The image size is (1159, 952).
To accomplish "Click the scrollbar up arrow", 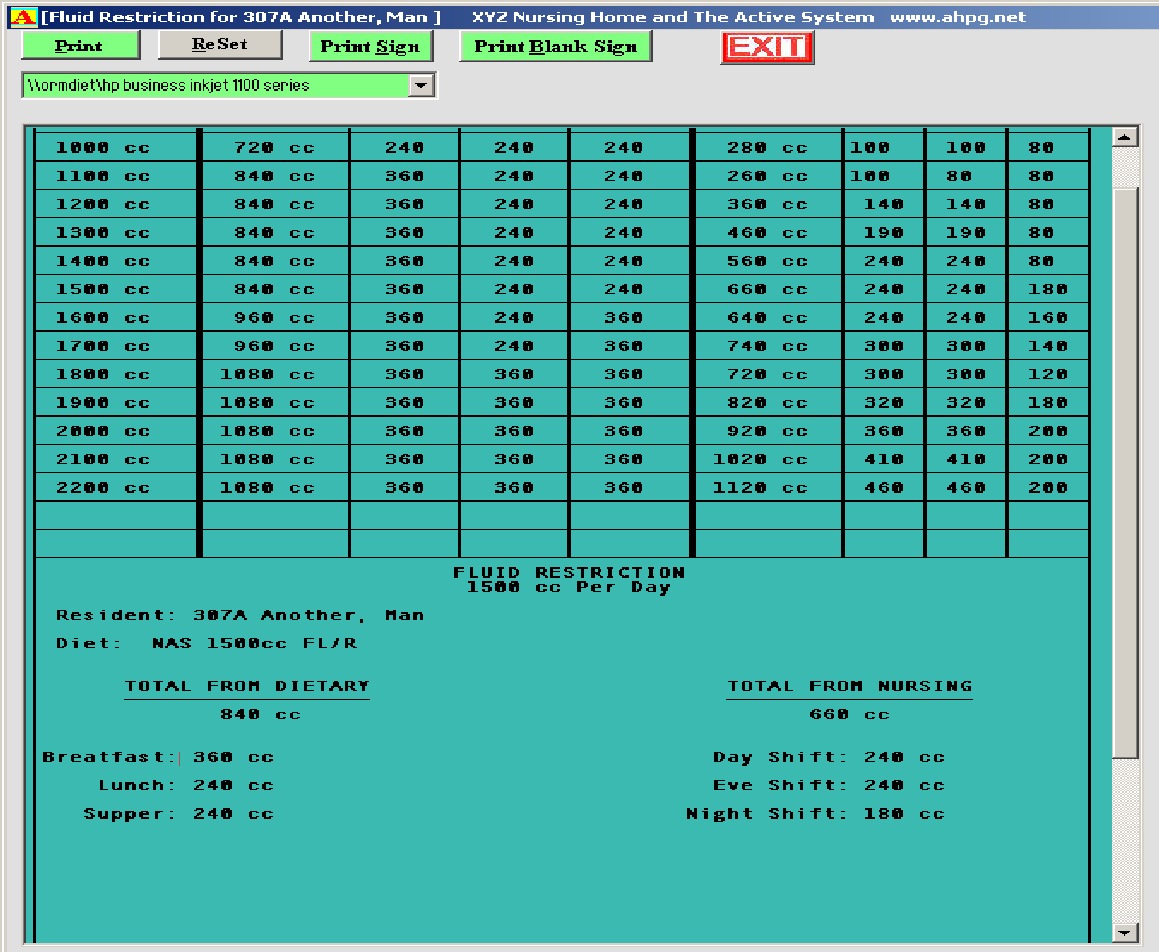I will 1124,137.
